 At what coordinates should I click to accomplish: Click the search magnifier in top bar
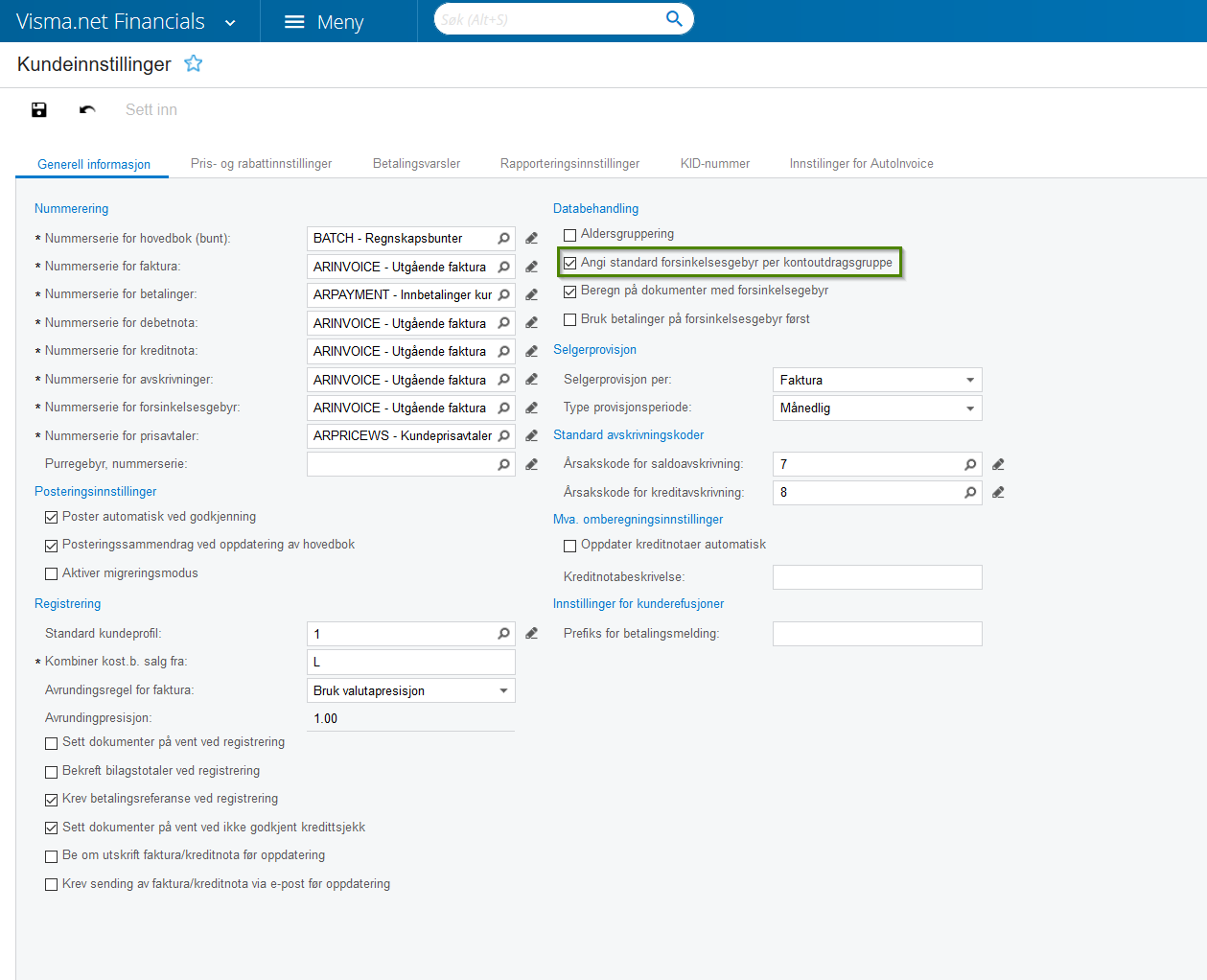674,19
